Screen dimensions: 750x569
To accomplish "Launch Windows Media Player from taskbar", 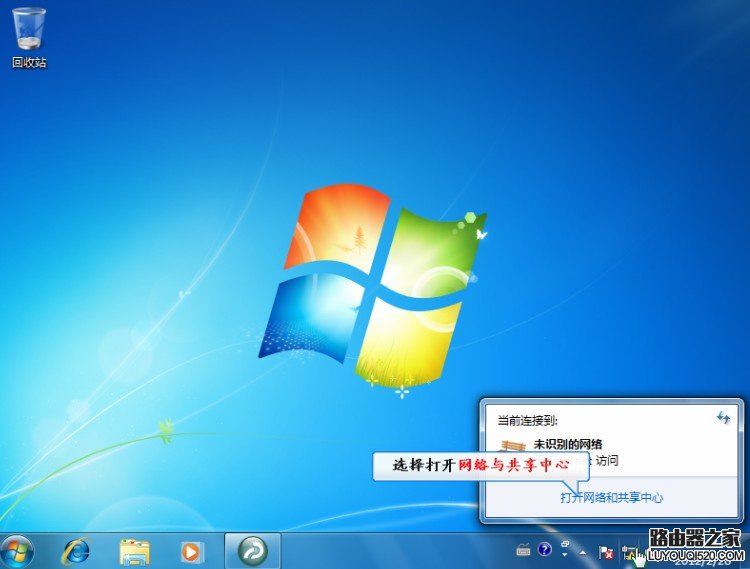I will (191, 552).
